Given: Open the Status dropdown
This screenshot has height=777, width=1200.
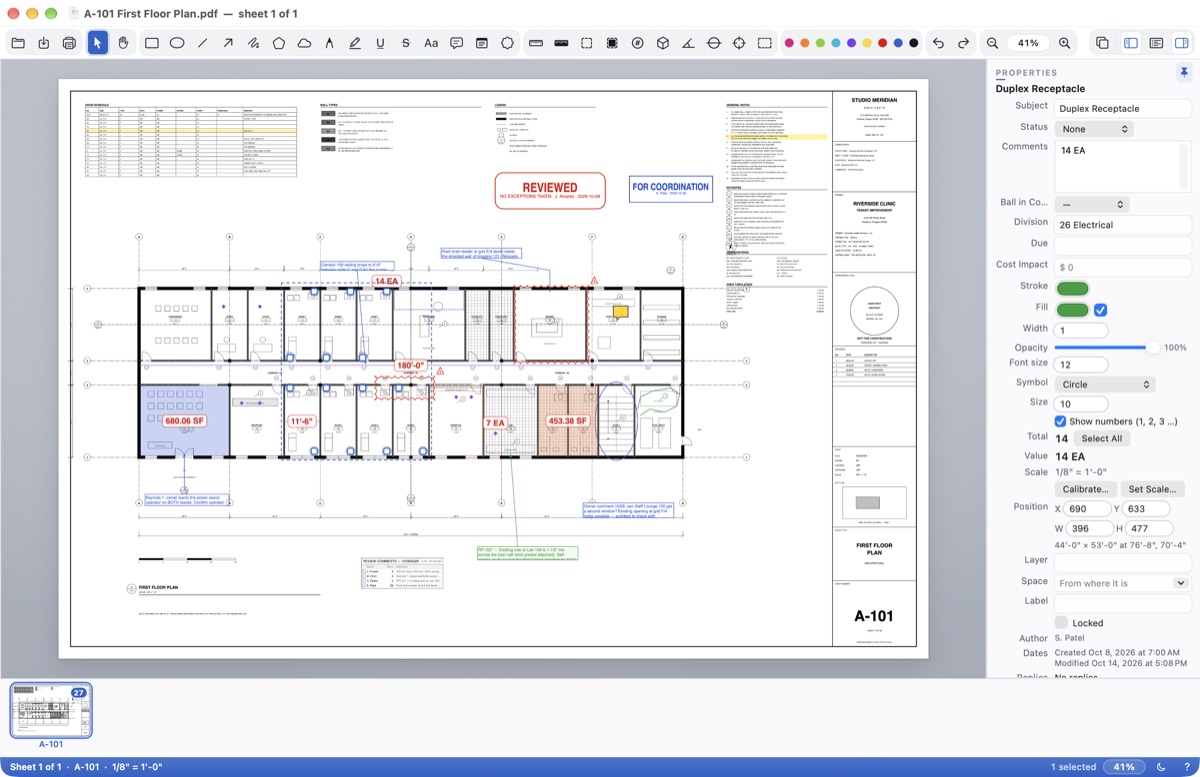Looking at the screenshot, I should pyautogui.click(x=1094, y=129).
